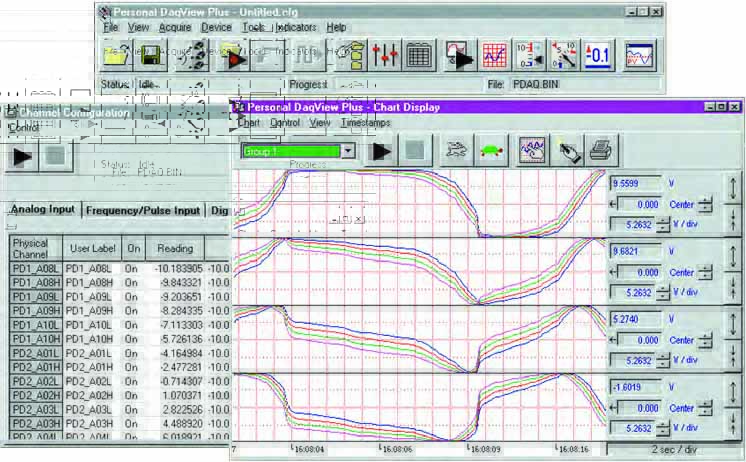Open the Indicators menu

point(295,28)
